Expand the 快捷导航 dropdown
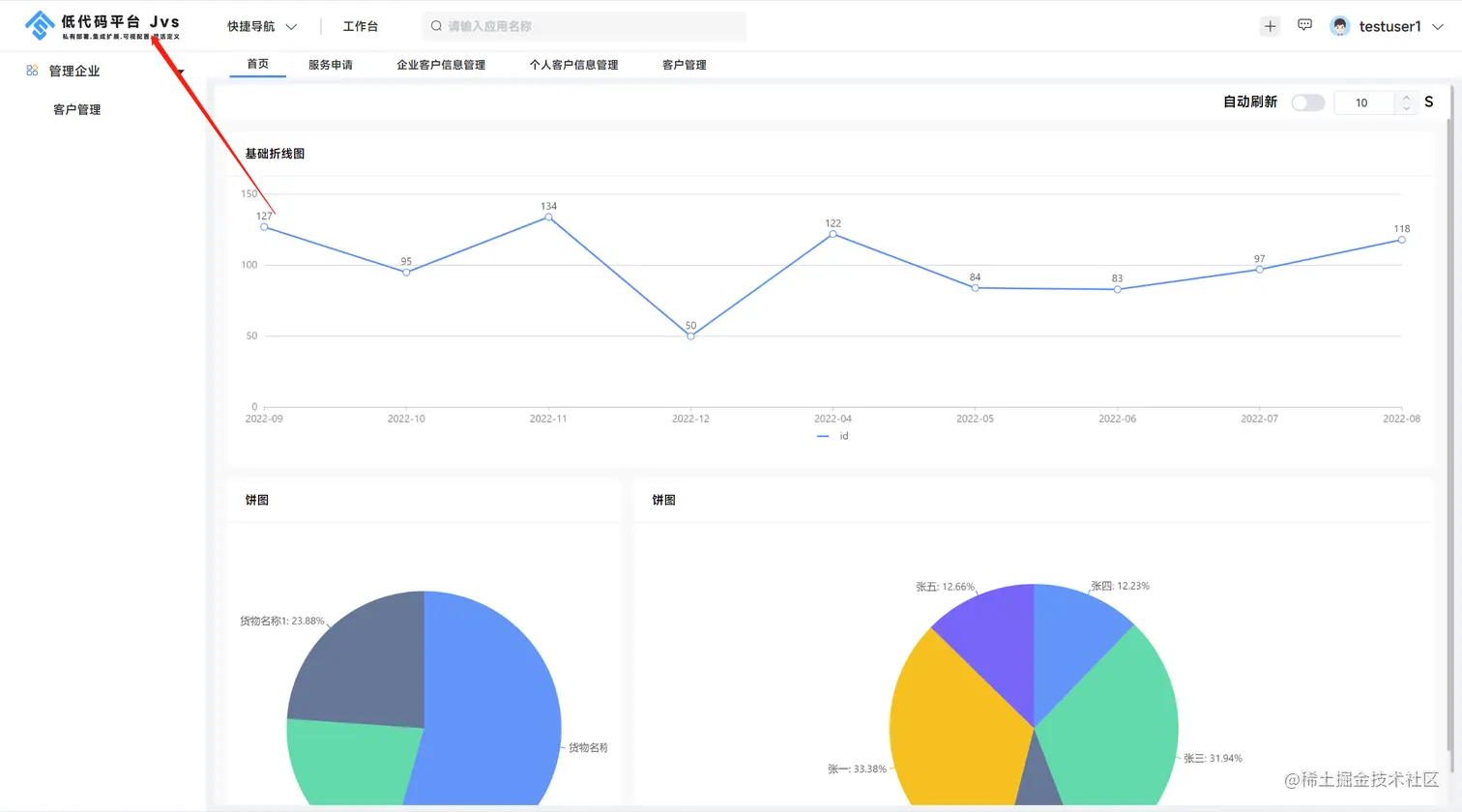1462x812 pixels. click(262, 26)
